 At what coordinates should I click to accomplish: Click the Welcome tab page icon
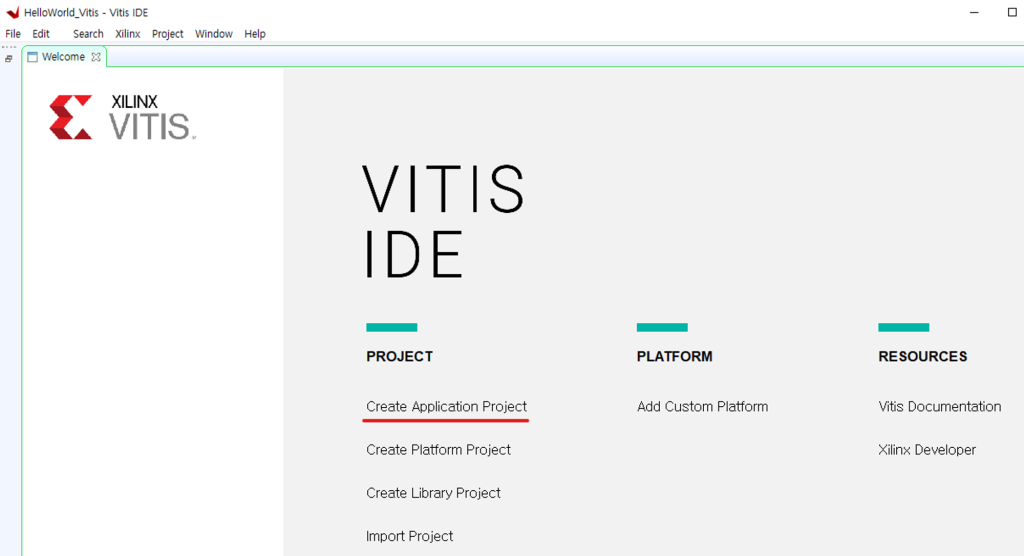point(33,57)
